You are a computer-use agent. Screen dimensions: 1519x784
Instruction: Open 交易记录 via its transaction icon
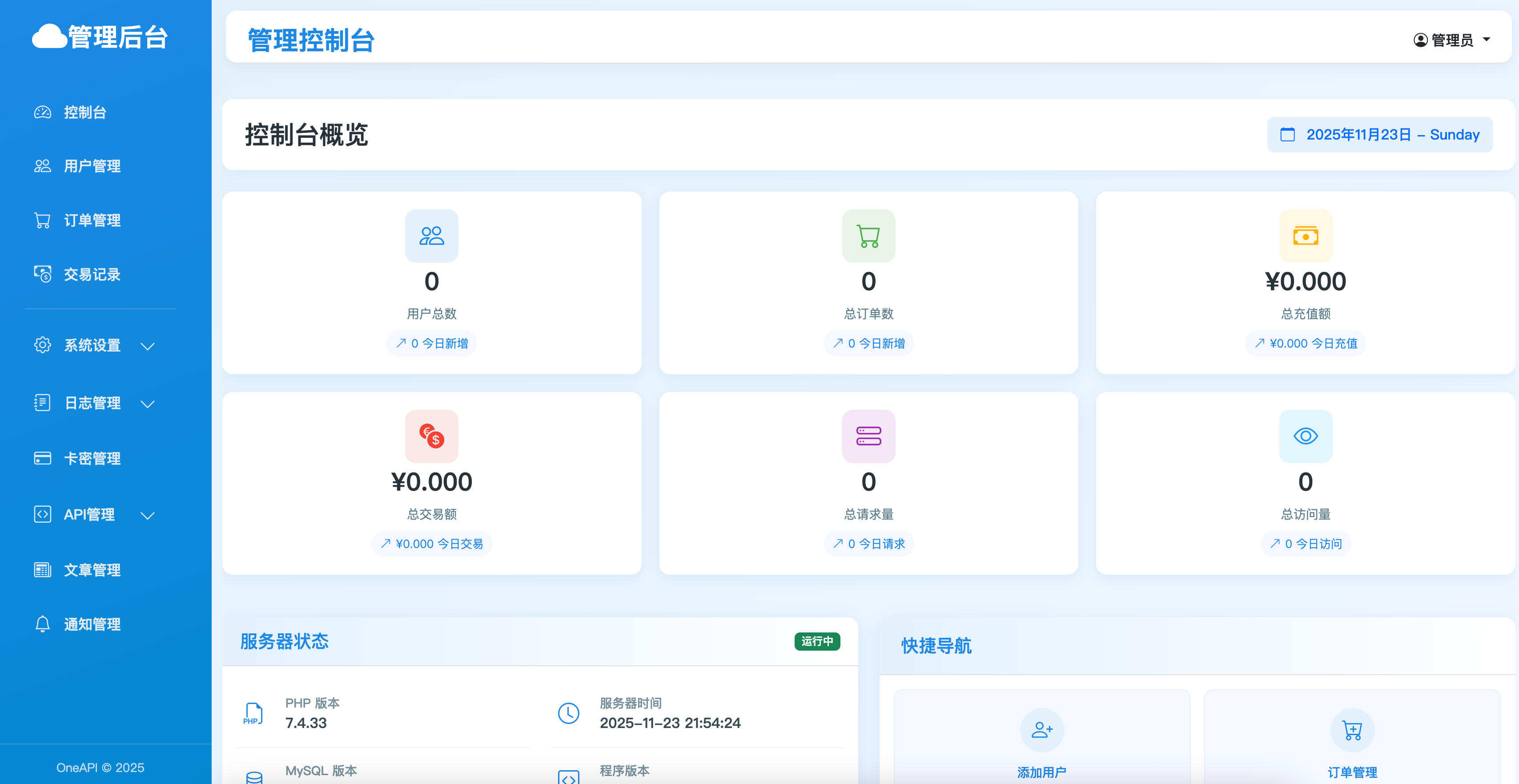pyautogui.click(x=42, y=274)
